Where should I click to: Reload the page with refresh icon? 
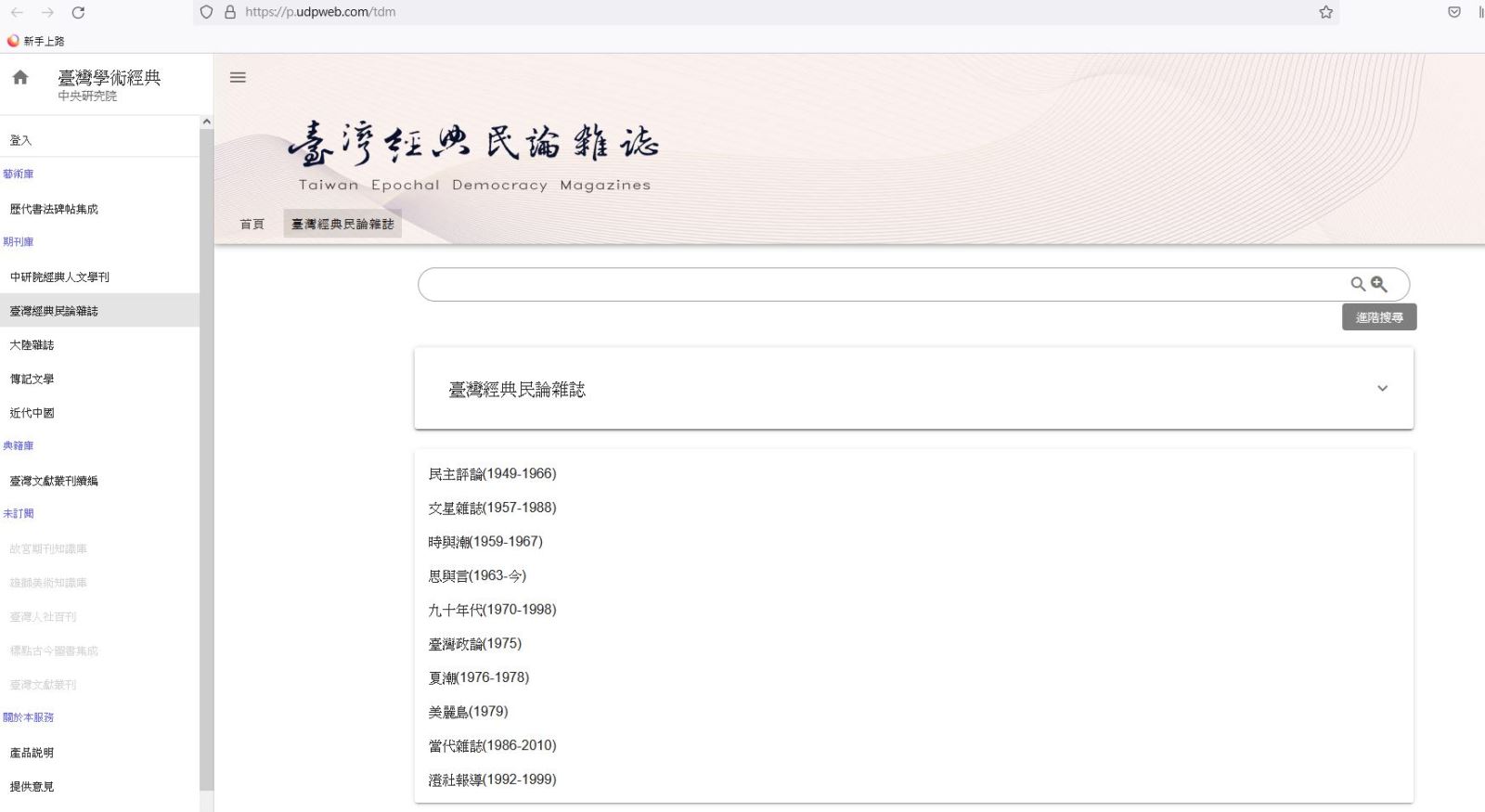(78, 12)
